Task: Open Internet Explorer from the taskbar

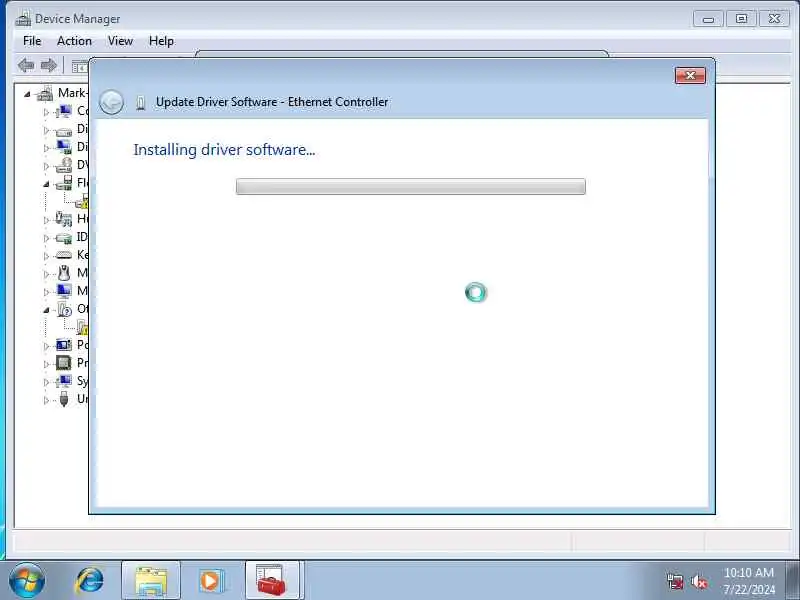Action: [90, 580]
